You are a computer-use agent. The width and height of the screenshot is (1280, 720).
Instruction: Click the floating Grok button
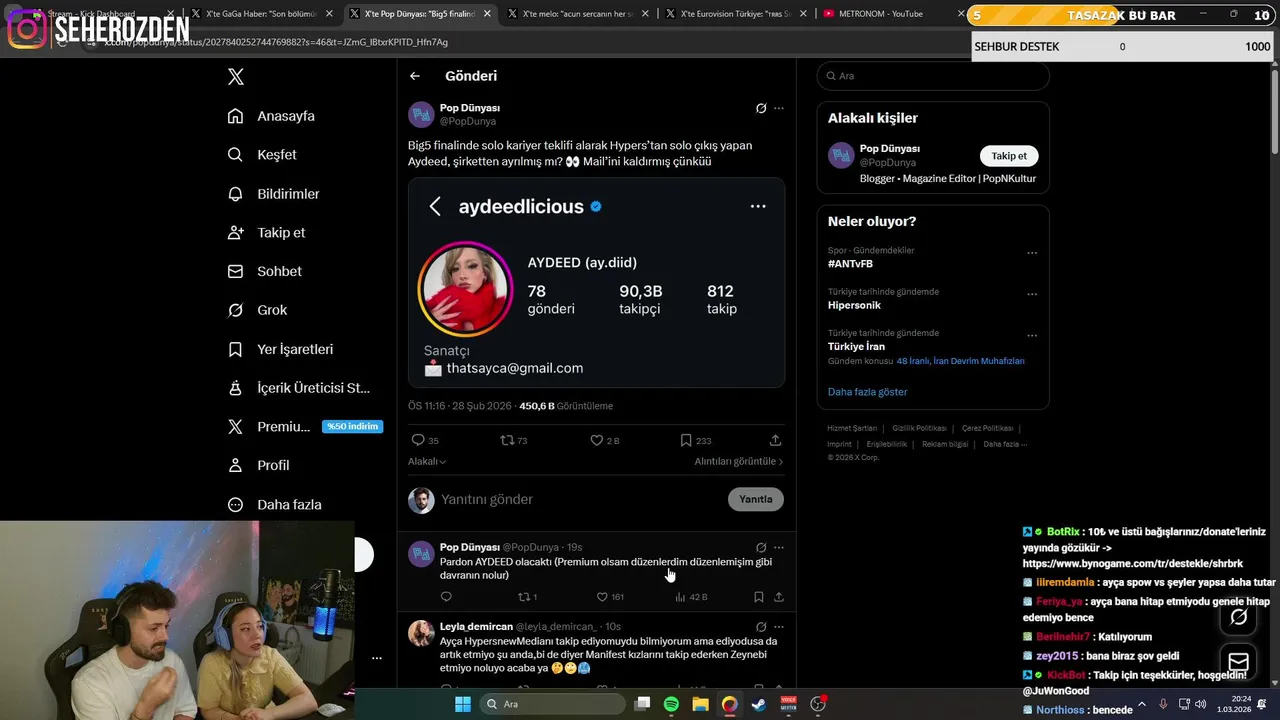(1238, 617)
